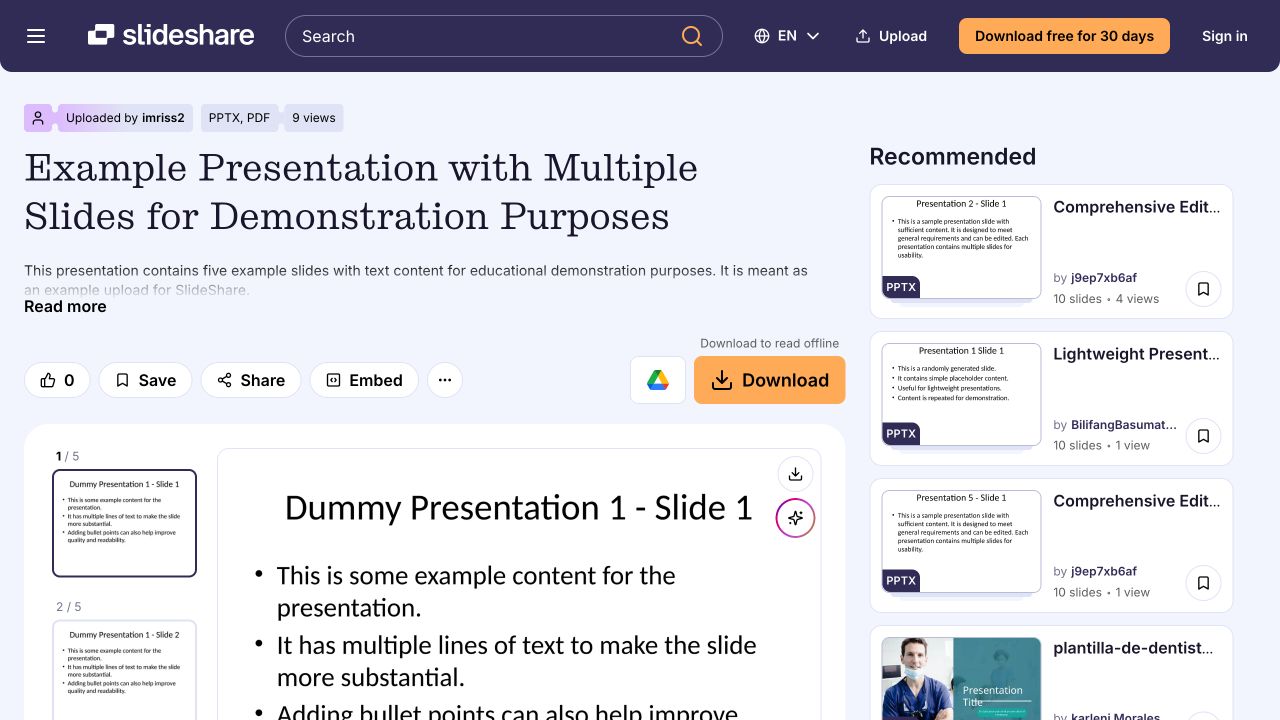Click the PPTX, PDF format tag
1280x720 pixels.
[239, 118]
